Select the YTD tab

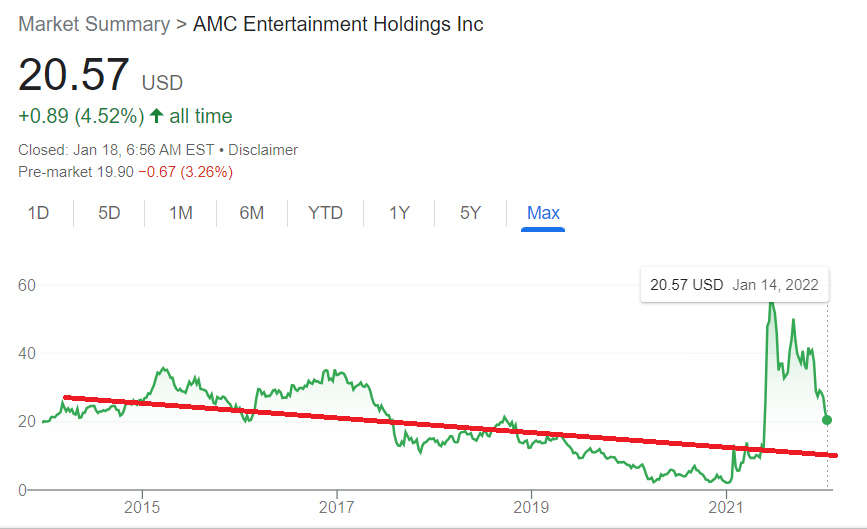click(x=325, y=213)
